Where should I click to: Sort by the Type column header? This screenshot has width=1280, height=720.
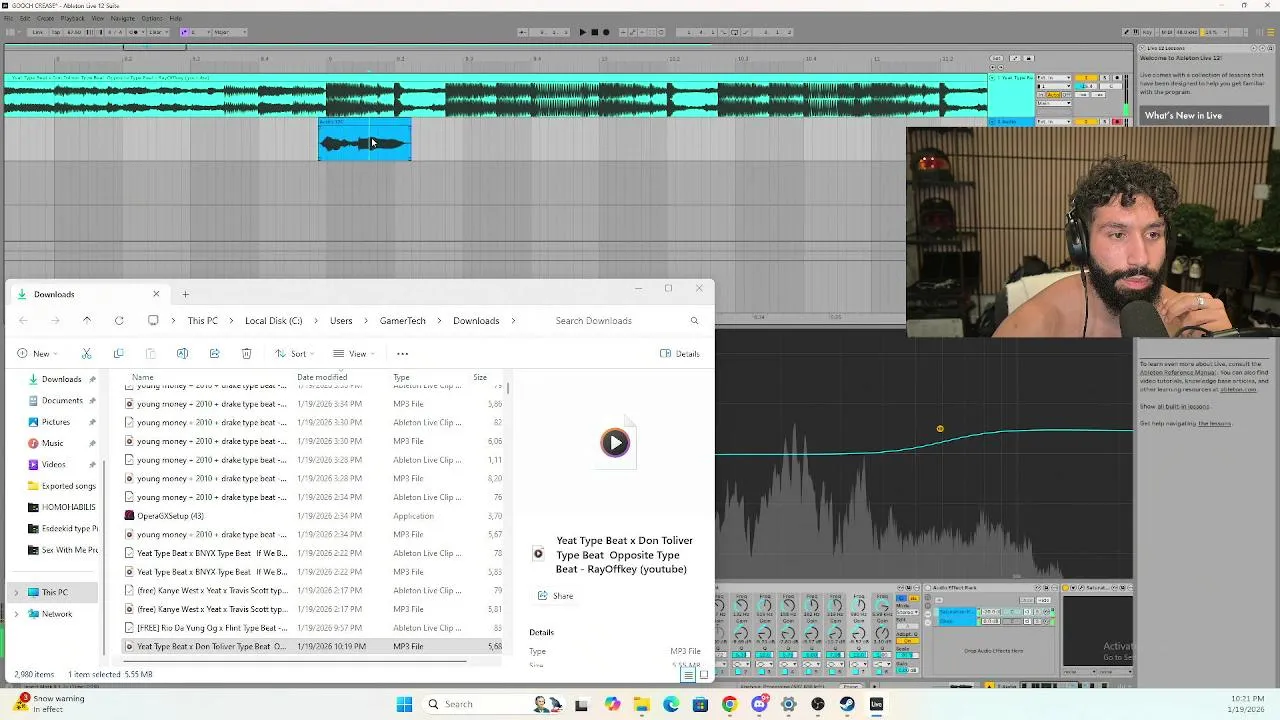click(x=401, y=377)
